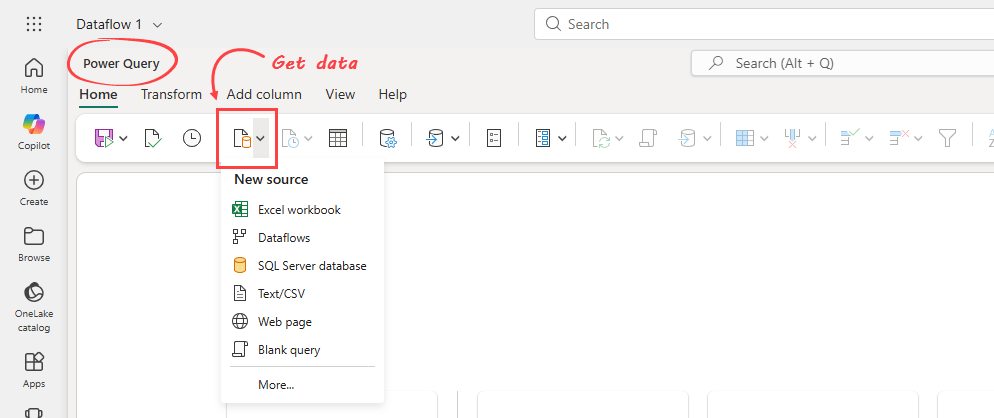The width and height of the screenshot is (994, 418).
Task: Expand the choose columns dropdown arrow
Action: tap(764, 138)
